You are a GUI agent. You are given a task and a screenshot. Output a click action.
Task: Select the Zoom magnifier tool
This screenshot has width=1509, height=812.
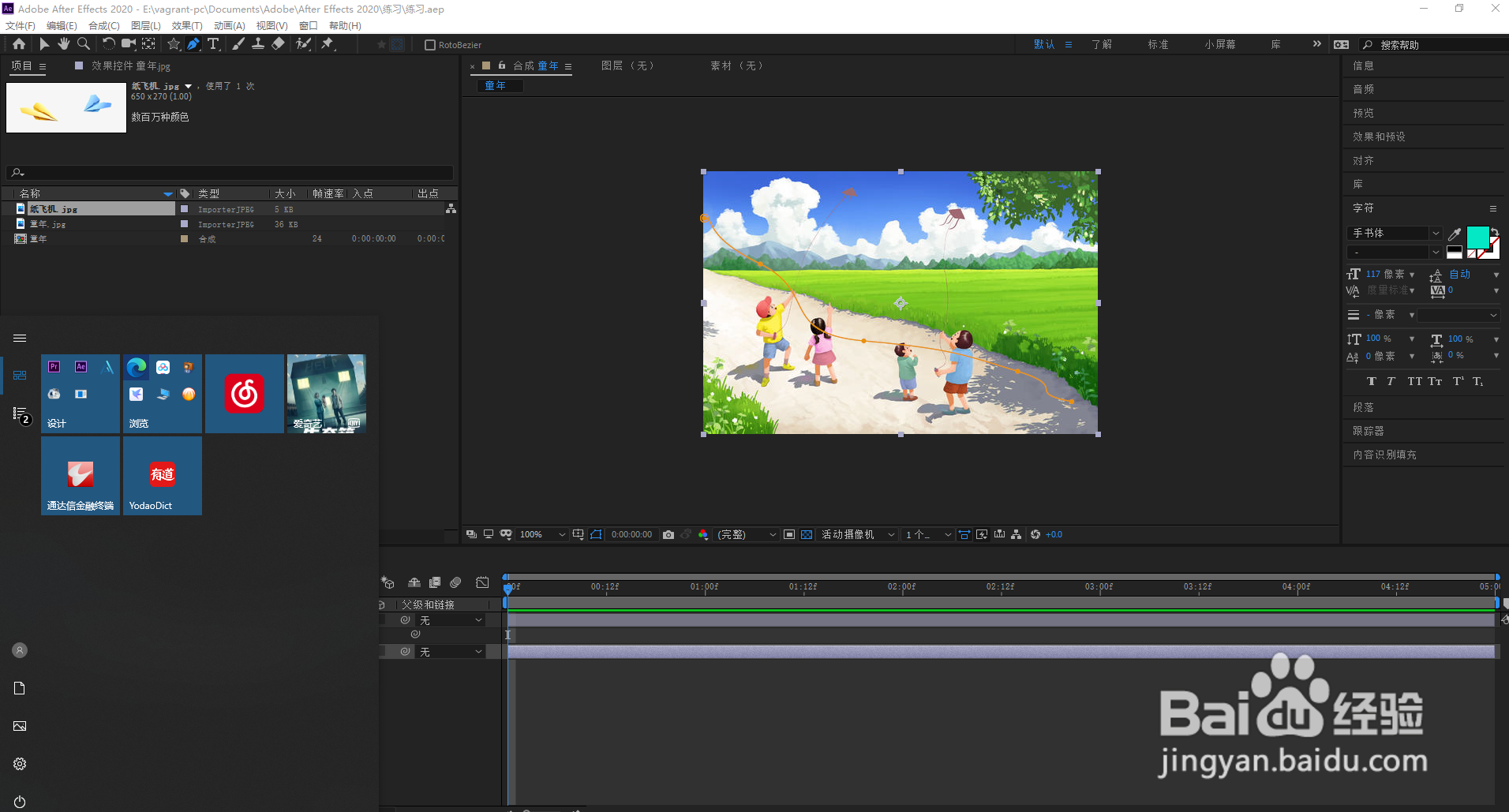[x=83, y=44]
